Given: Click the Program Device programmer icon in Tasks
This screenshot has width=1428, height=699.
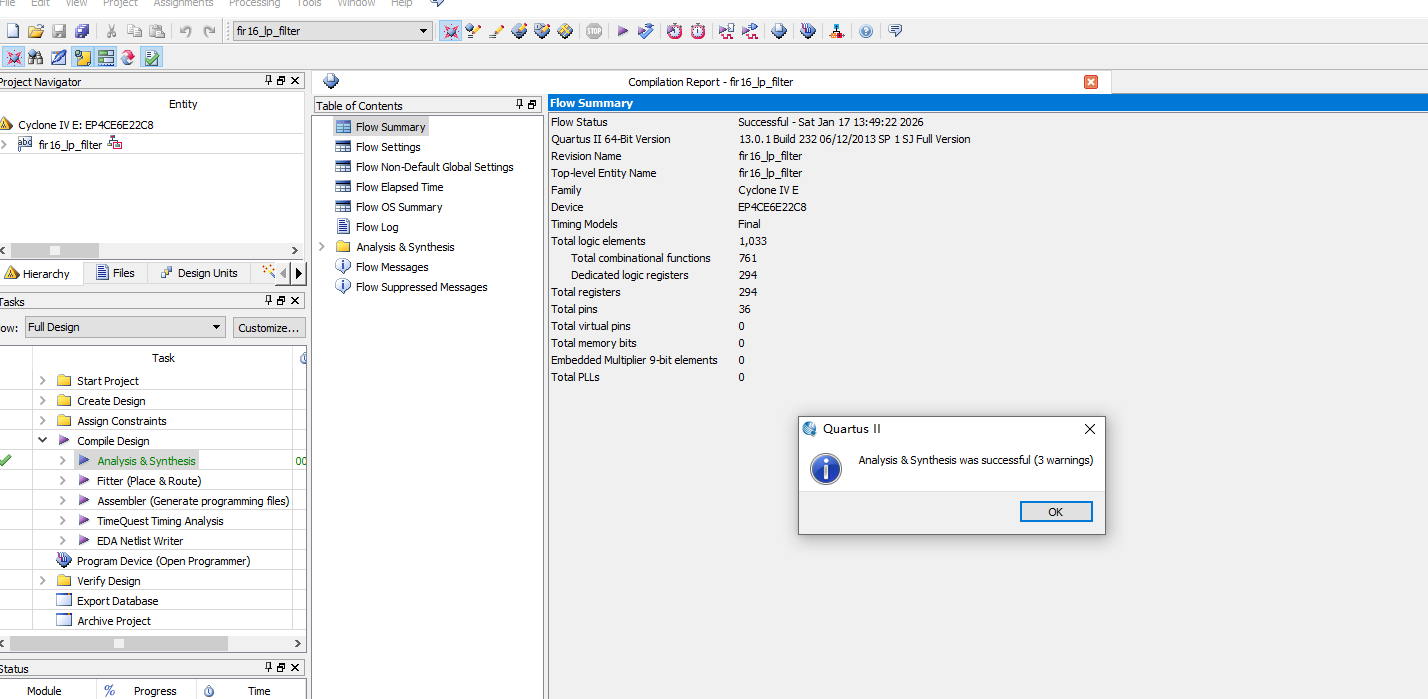Looking at the screenshot, I should (64, 561).
